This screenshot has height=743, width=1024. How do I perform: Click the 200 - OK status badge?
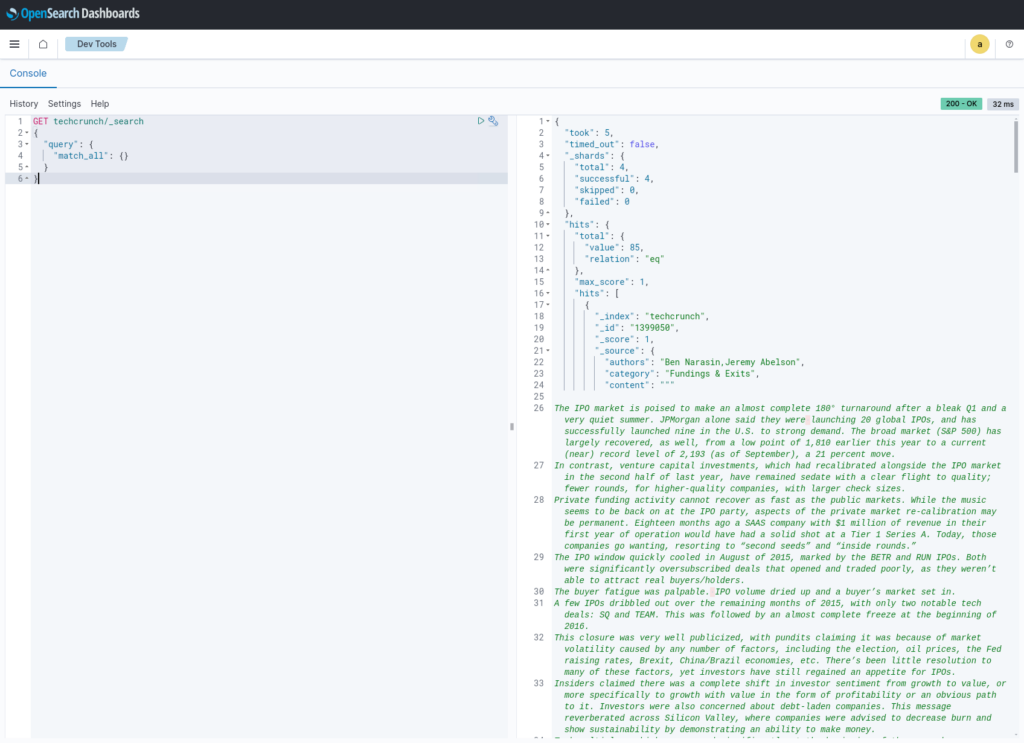[961, 104]
